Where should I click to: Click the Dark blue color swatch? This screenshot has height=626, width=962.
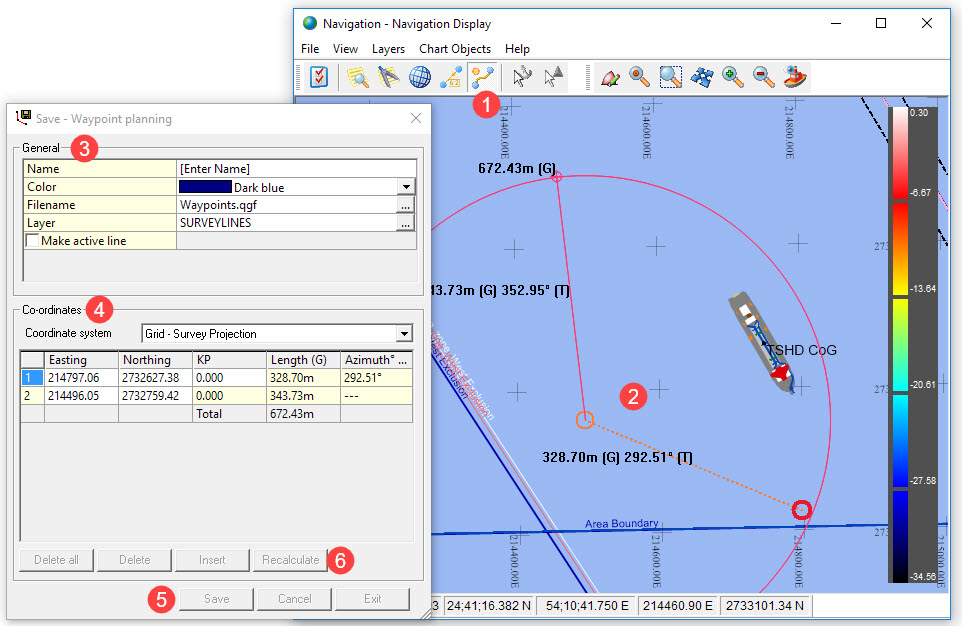point(205,187)
